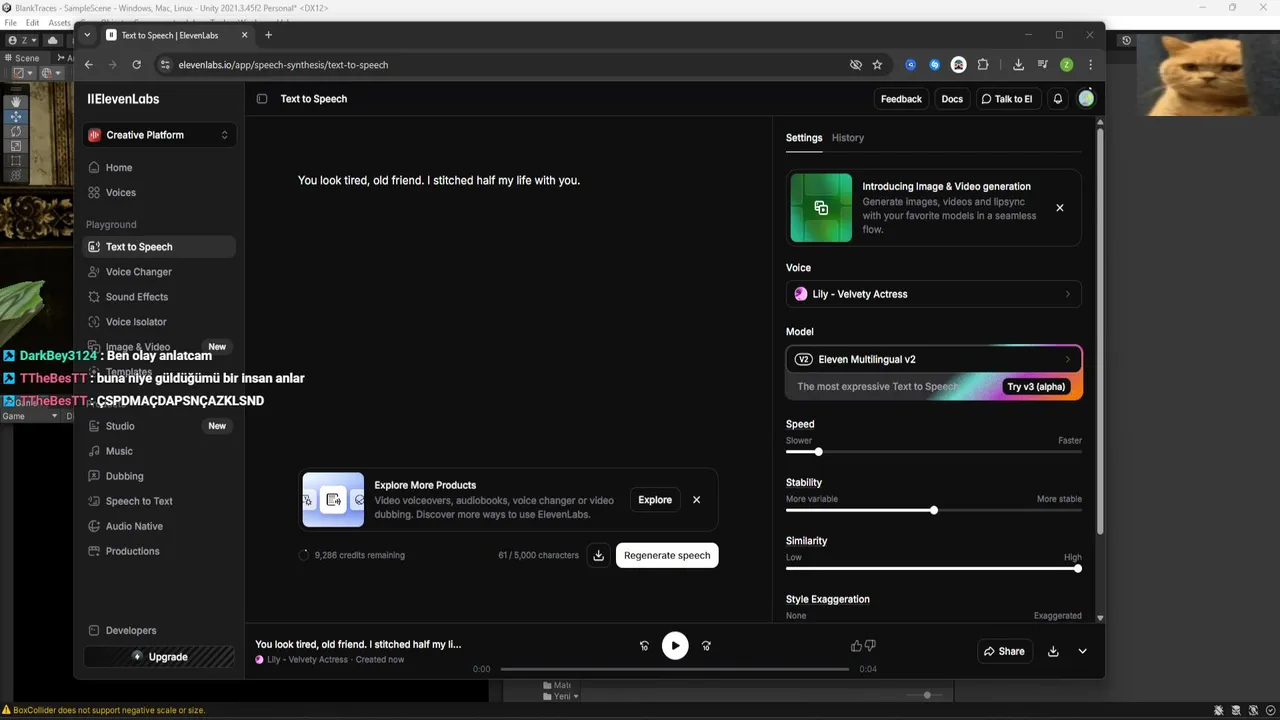
Task: Click Regenerate speech button
Action: [x=667, y=555]
